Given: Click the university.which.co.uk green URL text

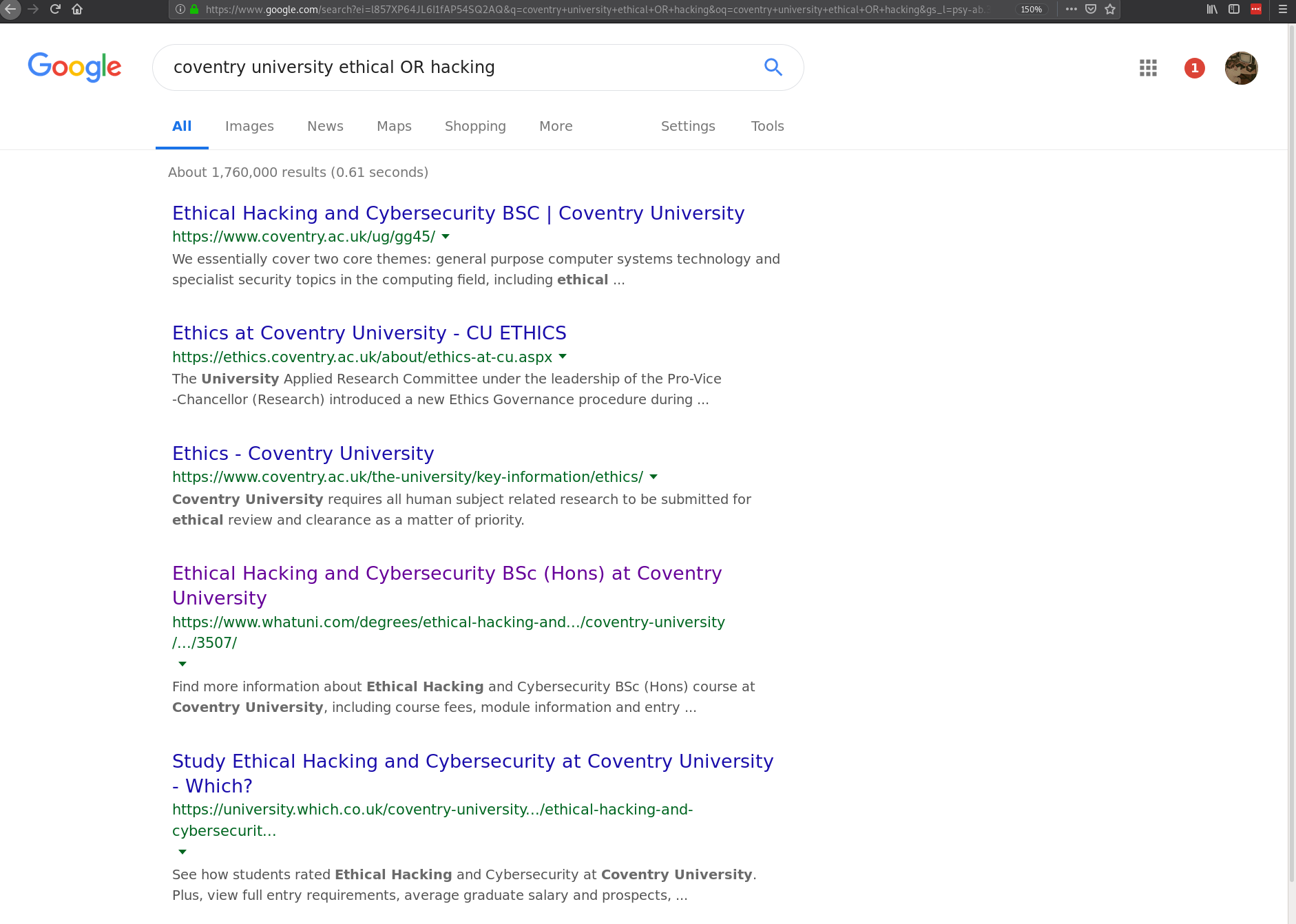Looking at the screenshot, I should [432, 819].
